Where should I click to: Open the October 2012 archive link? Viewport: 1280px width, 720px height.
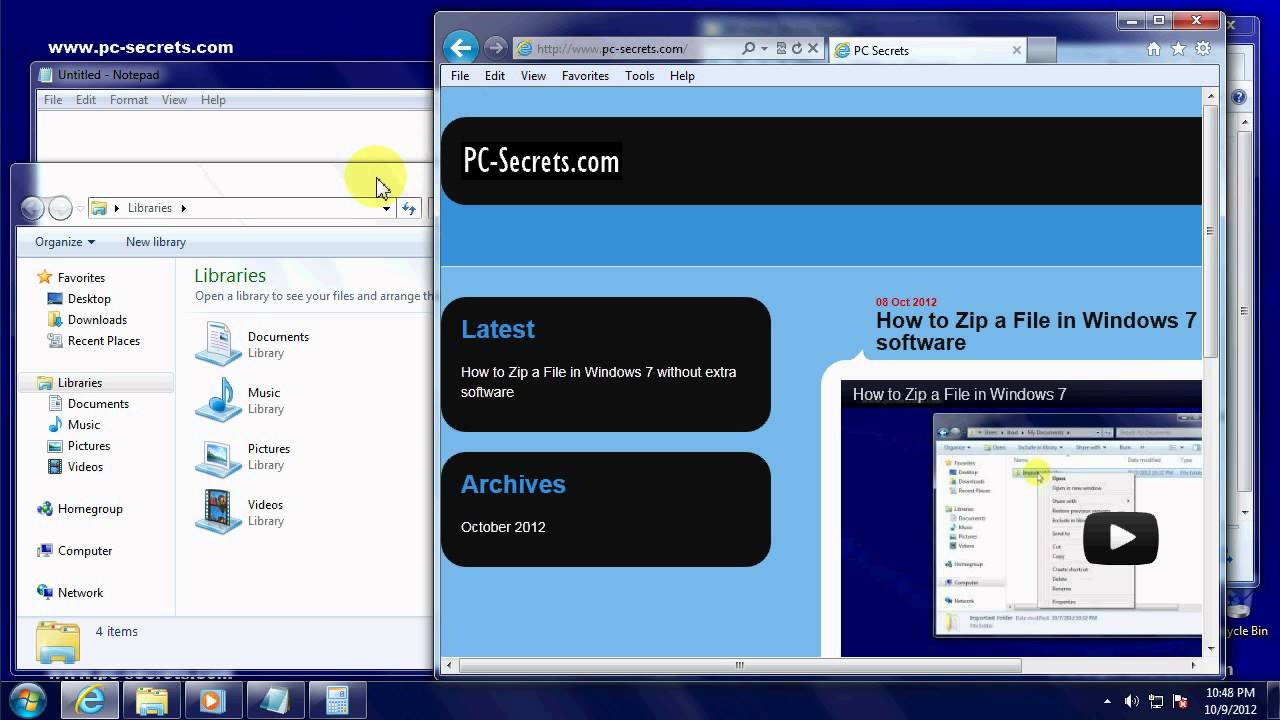click(503, 527)
